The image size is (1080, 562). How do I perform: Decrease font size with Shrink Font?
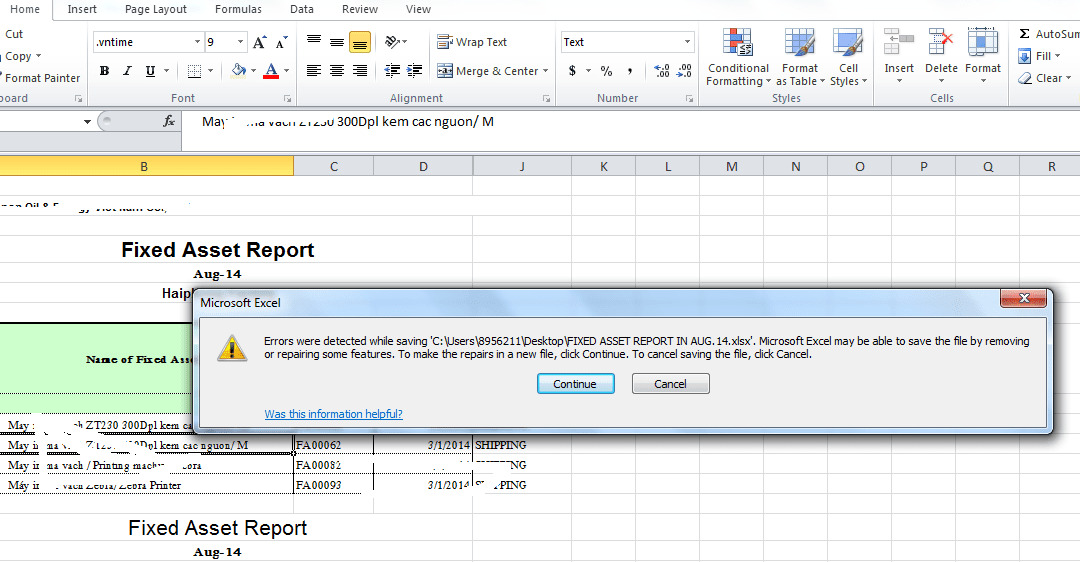281,43
